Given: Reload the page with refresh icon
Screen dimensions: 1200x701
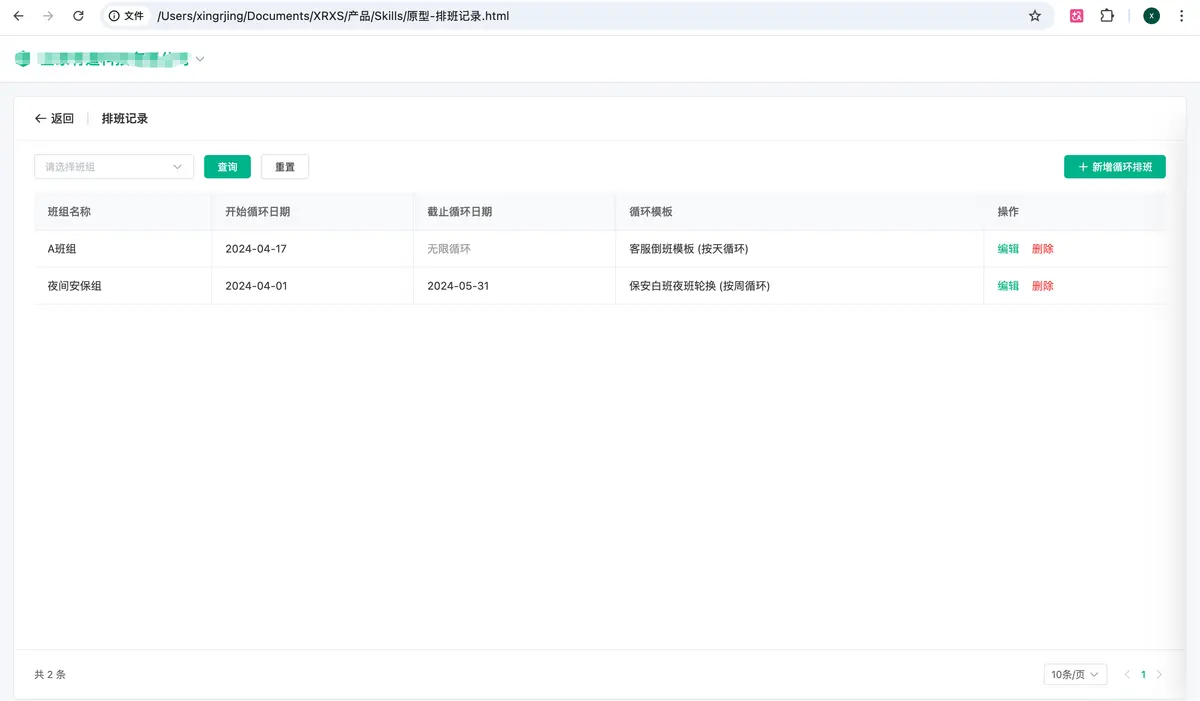Looking at the screenshot, I should [78, 16].
